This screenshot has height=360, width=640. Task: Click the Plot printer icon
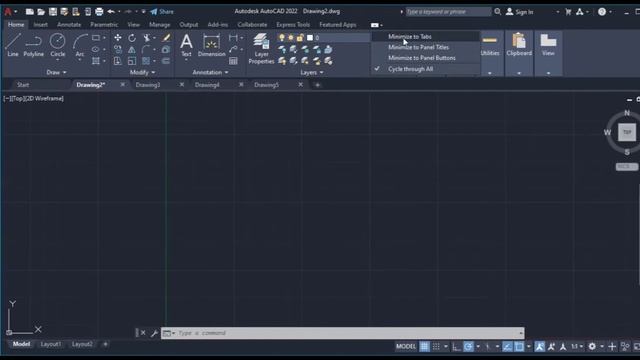tap(99, 11)
